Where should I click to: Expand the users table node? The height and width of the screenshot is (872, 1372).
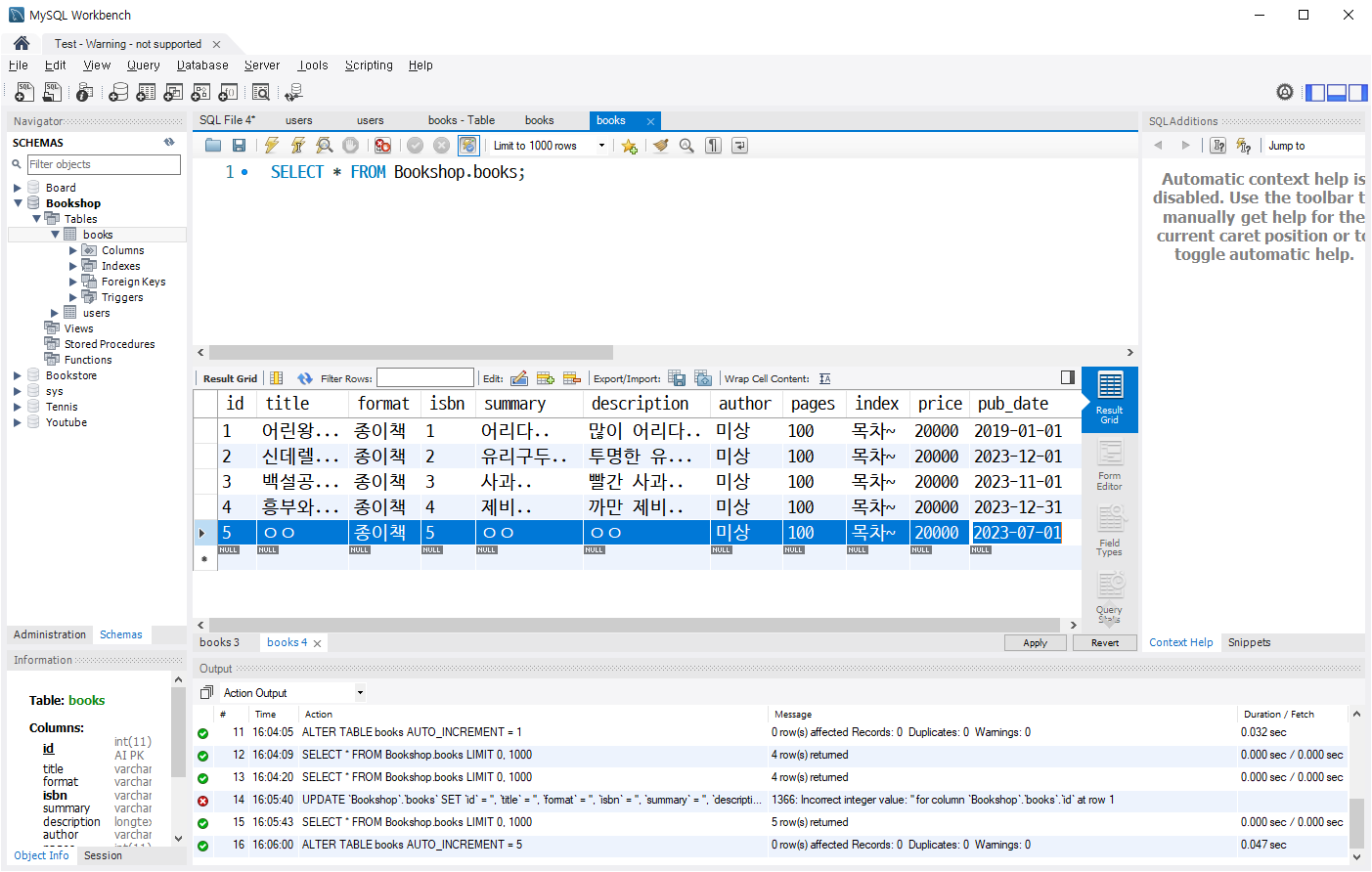[55, 313]
